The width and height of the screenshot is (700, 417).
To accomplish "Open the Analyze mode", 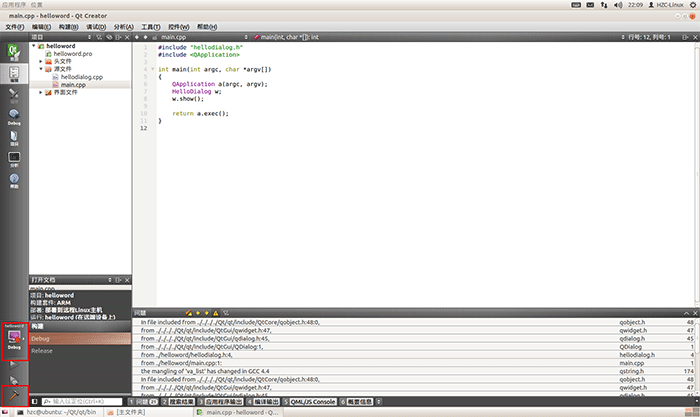I will (x=14, y=159).
